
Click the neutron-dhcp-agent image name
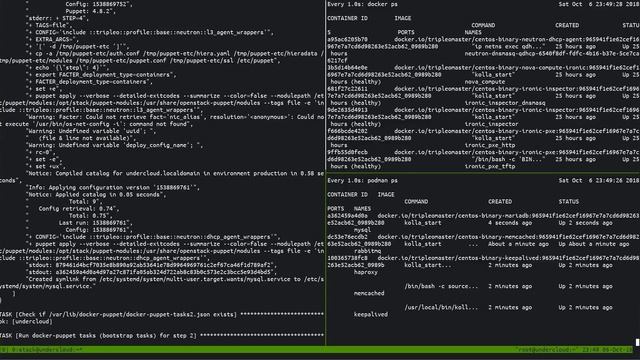click(517, 40)
